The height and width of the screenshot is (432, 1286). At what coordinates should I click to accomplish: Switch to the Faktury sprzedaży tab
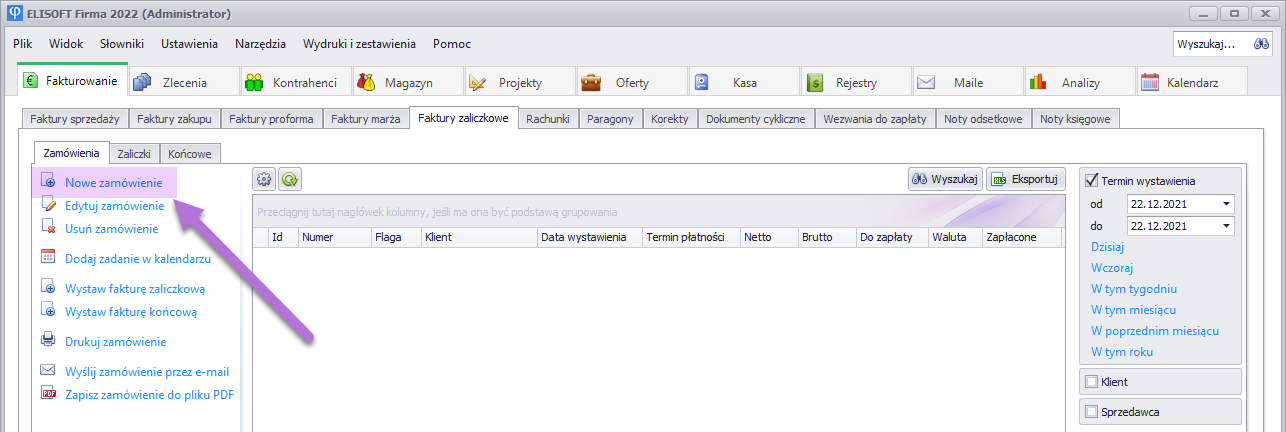coord(75,119)
